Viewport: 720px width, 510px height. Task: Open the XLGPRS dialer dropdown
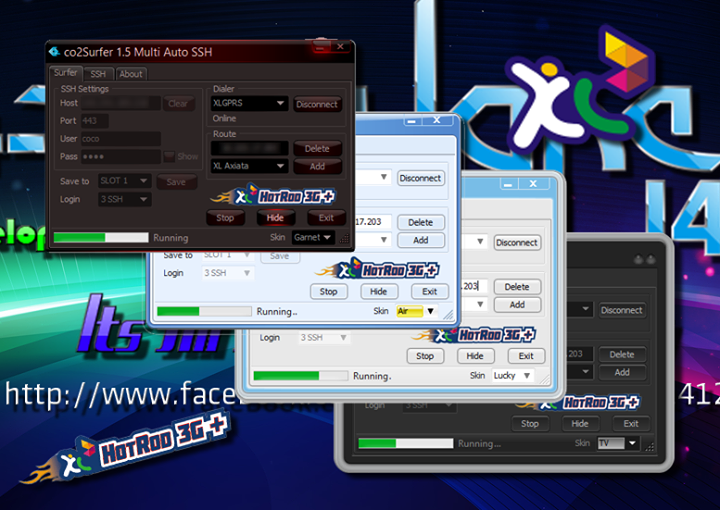coord(249,103)
